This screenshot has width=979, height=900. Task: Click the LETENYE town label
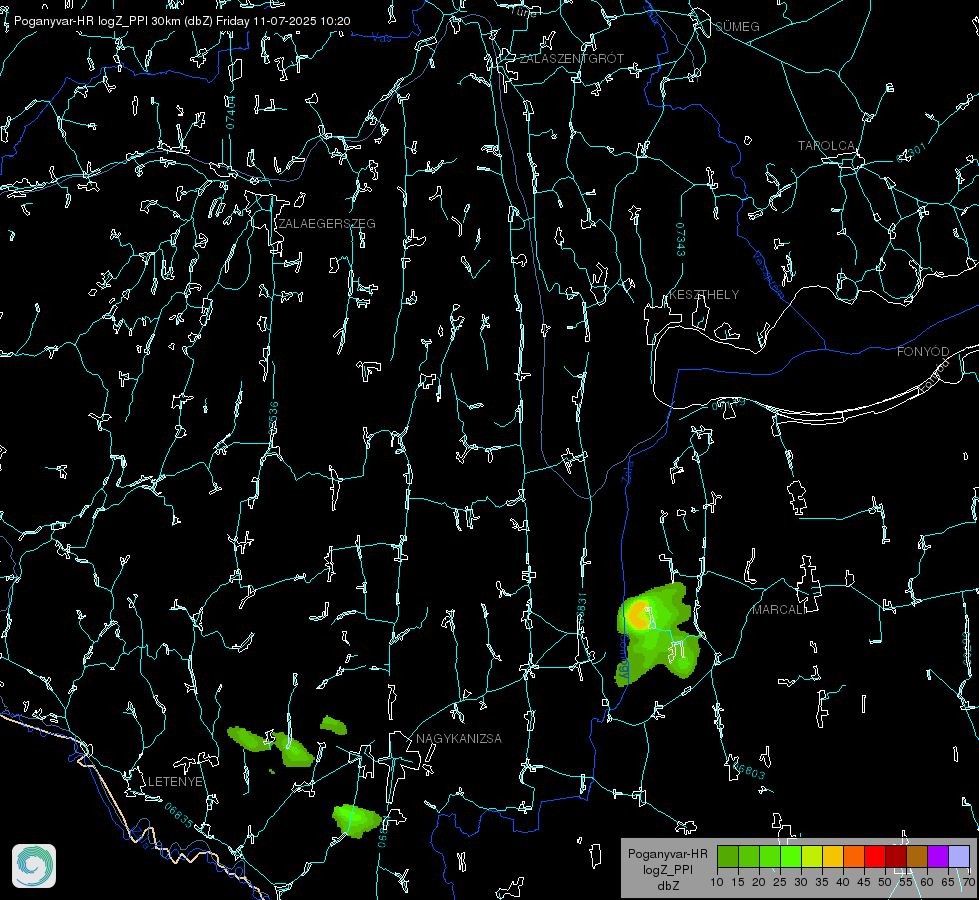point(175,781)
